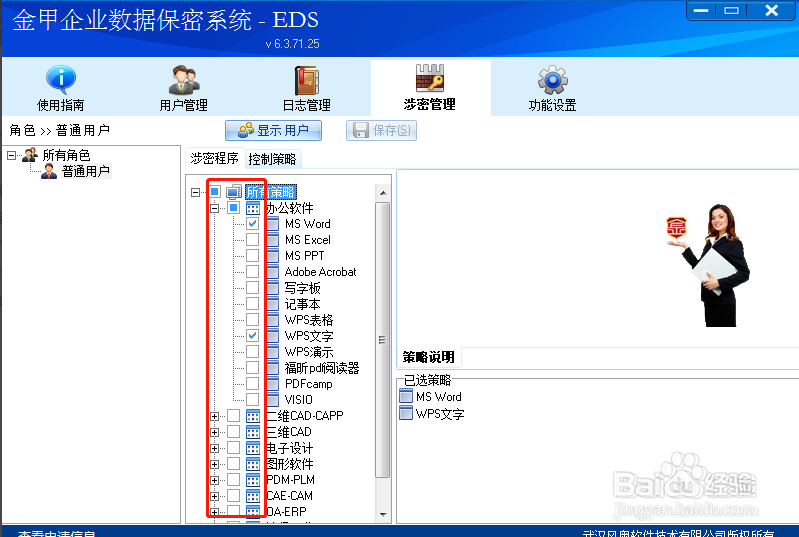Check the PDFcamp checkbox

[x=252, y=383]
